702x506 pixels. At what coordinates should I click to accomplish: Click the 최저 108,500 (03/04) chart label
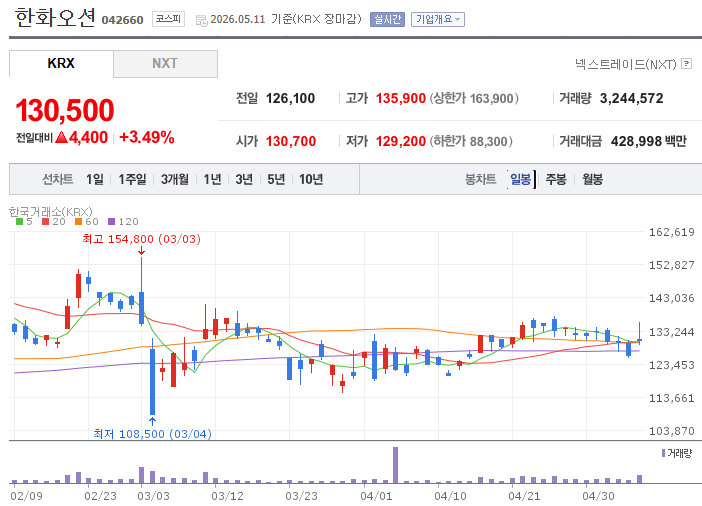click(x=152, y=433)
